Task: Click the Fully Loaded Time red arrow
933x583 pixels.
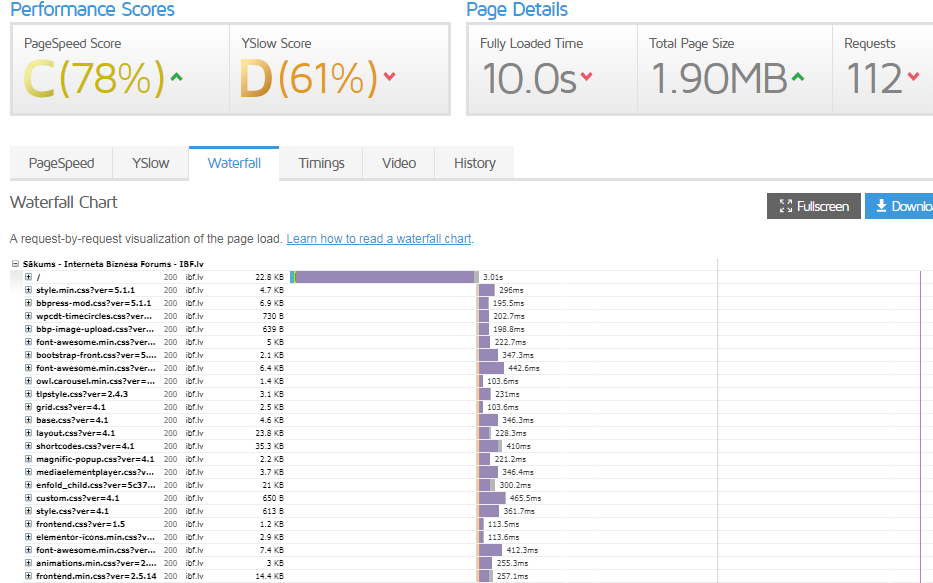Action: click(587, 78)
